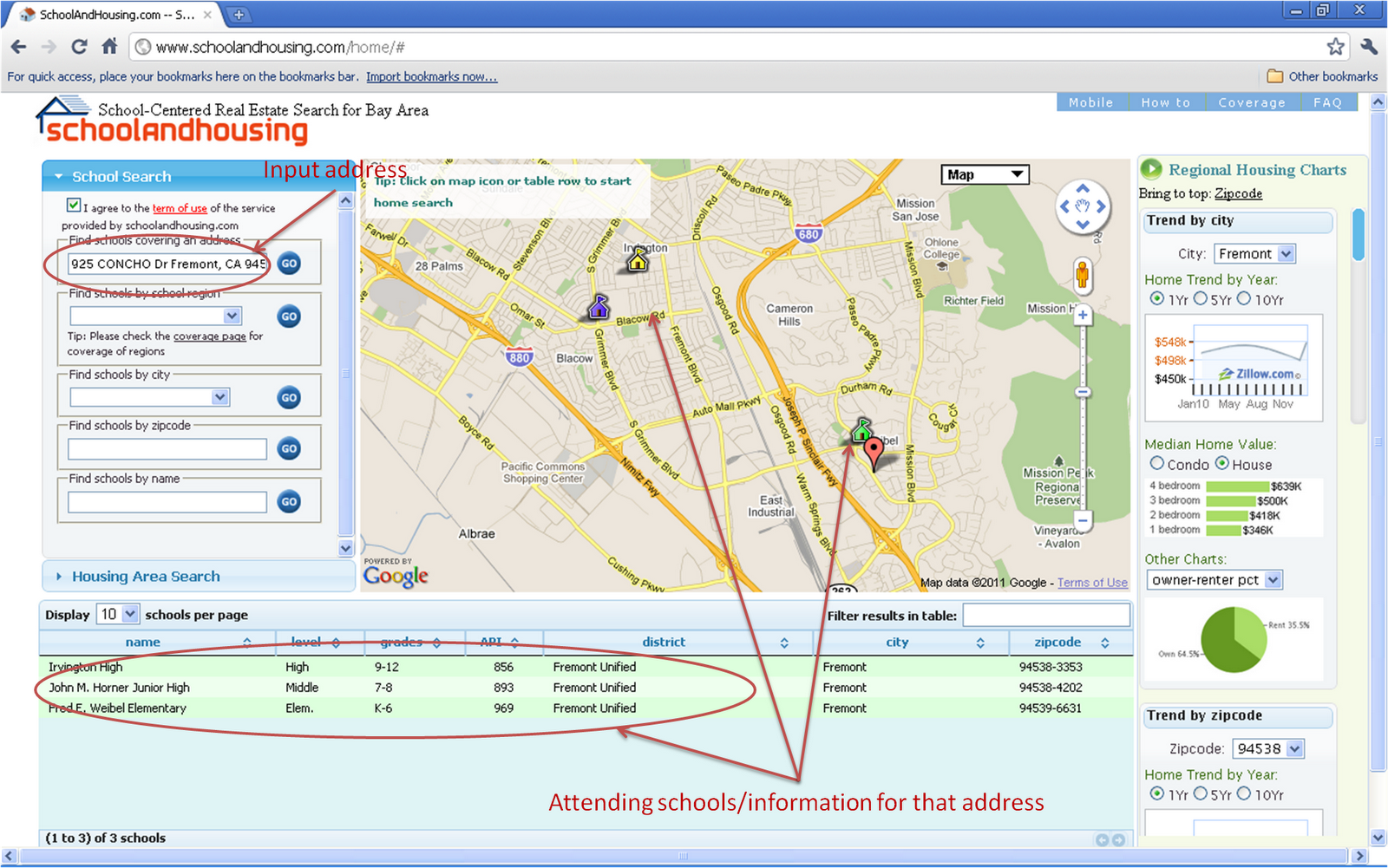Select 10Yr under Trend by city
The image size is (1388, 868).
coord(1244,298)
